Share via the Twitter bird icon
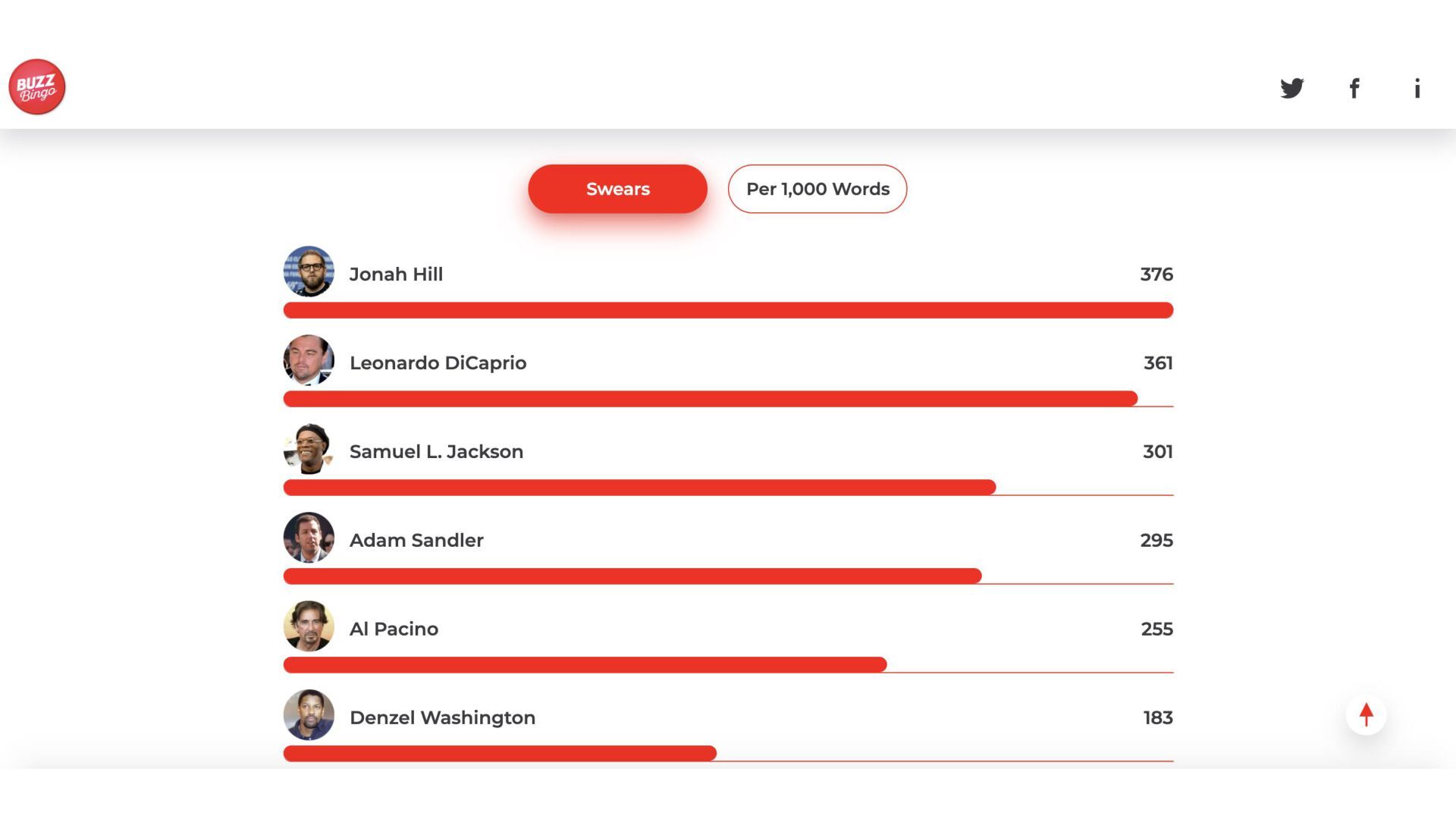Viewport: 1456px width, 819px height. coord(1292,88)
